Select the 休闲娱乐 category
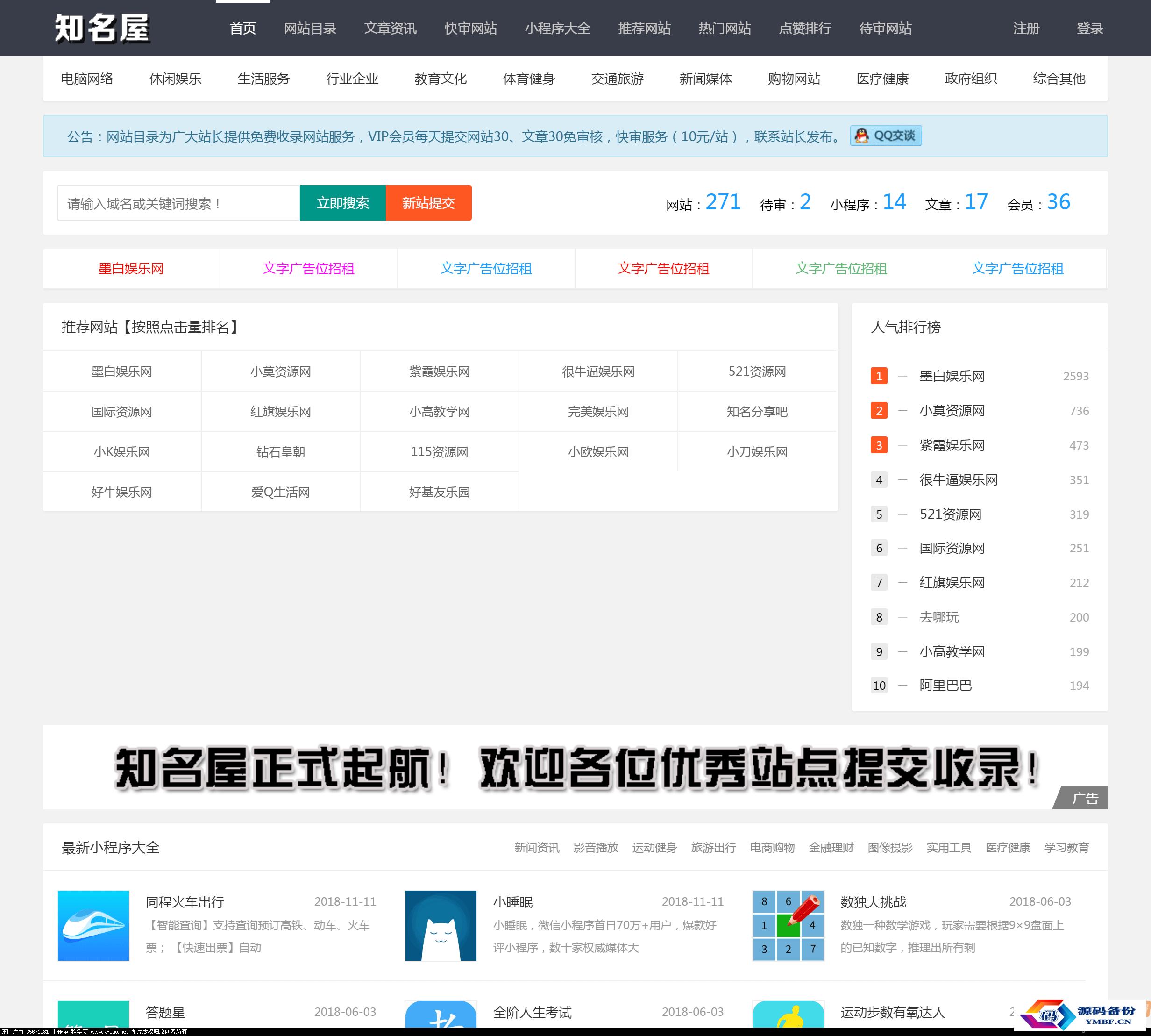The width and height of the screenshot is (1151, 1036). [175, 79]
